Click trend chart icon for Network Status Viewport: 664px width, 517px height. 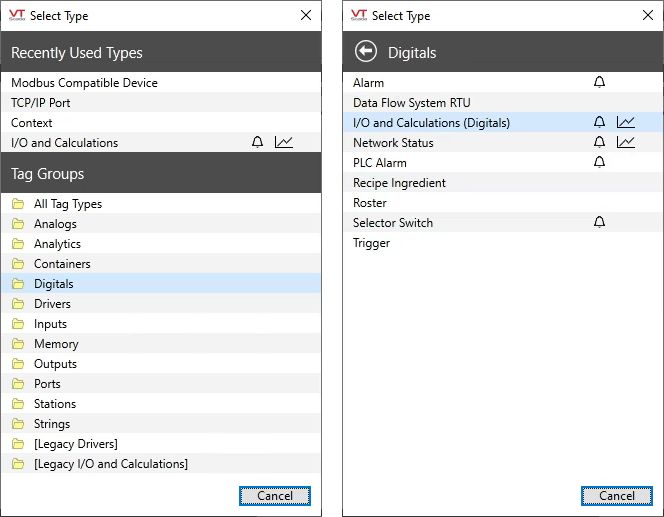625,142
